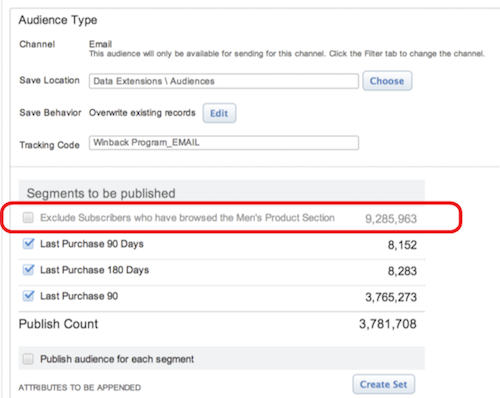
Task: Click the Audience Type heading
Action: 58,20
